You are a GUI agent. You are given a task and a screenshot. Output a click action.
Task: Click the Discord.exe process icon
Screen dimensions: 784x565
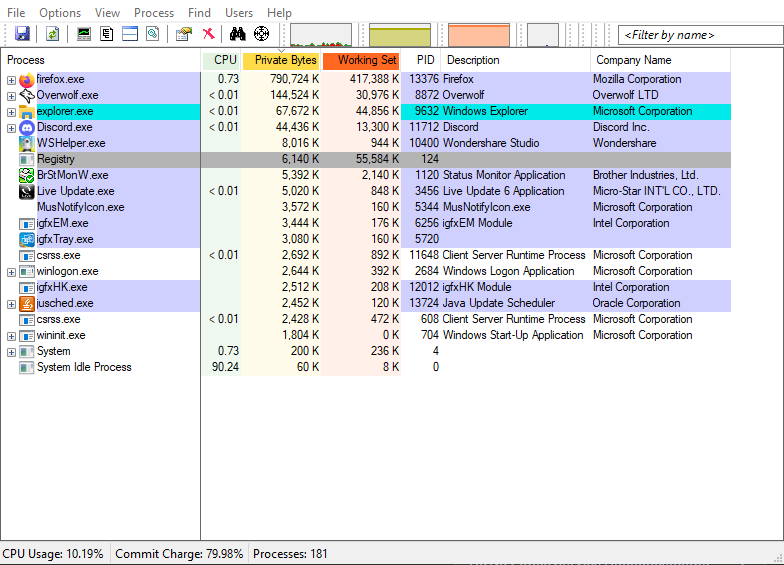26,128
